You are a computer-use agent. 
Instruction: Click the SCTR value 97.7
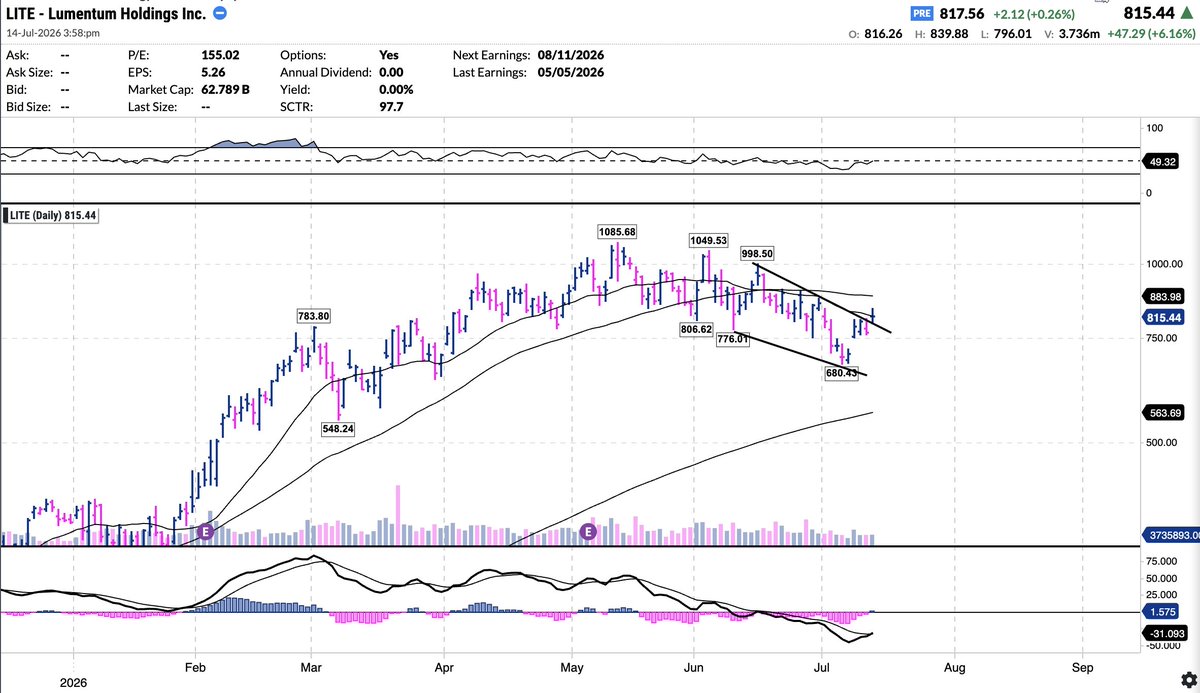[x=390, y=105]
